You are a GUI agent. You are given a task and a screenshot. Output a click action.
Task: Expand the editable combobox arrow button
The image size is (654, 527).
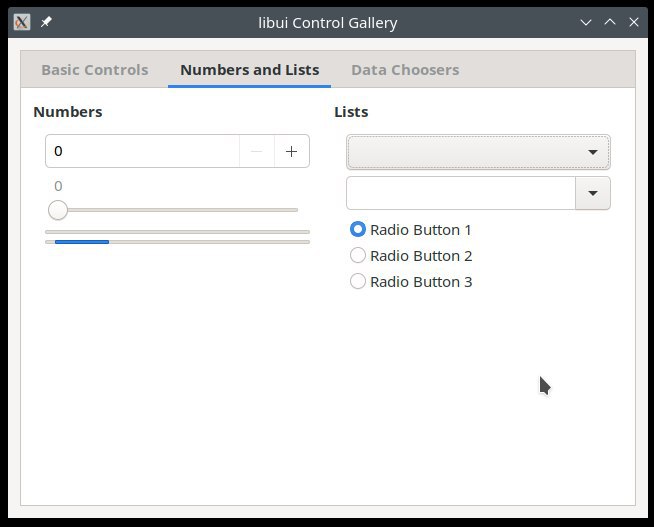point(593,193)
